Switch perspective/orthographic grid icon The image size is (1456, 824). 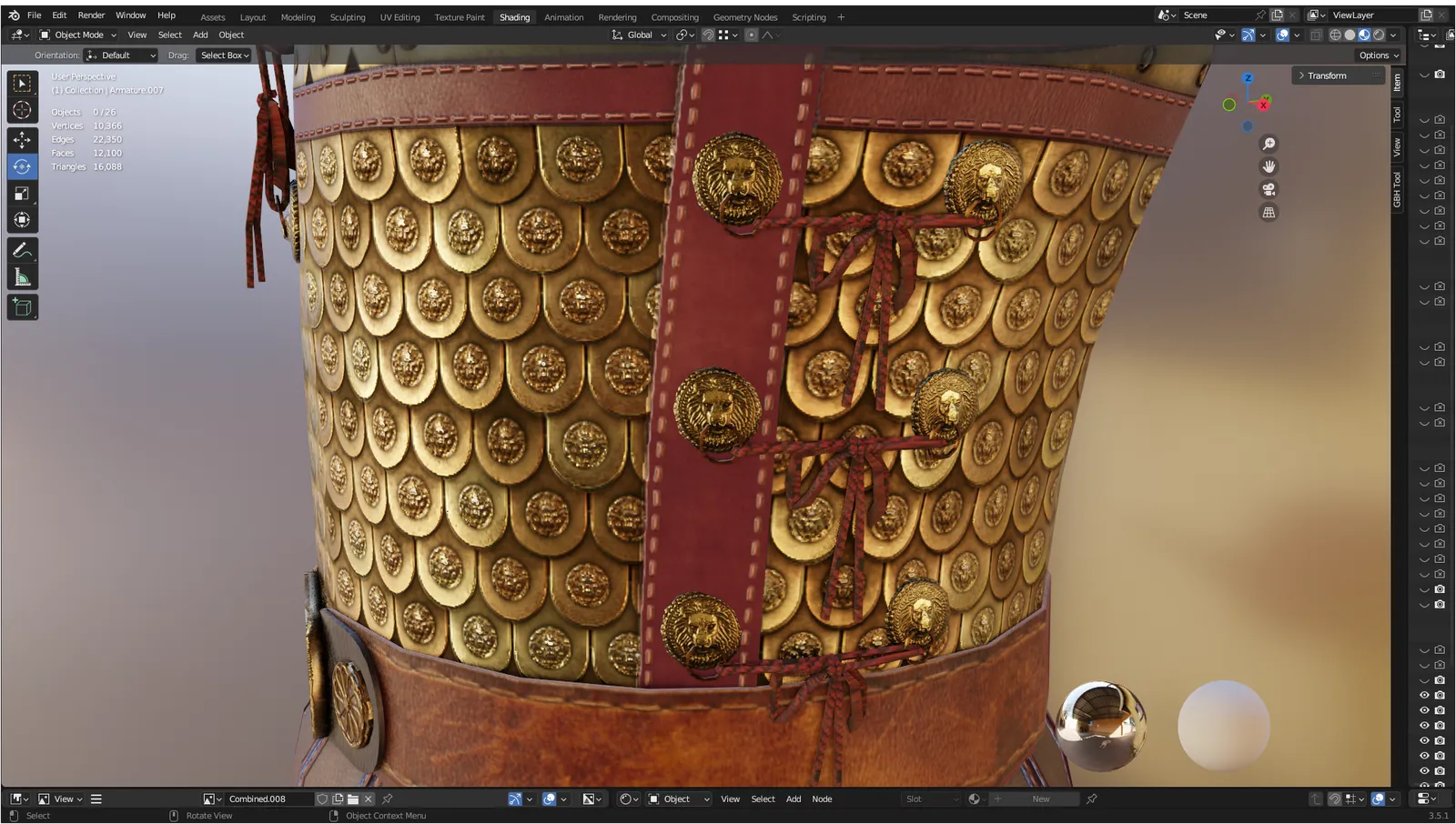[x=1269, y=212]
